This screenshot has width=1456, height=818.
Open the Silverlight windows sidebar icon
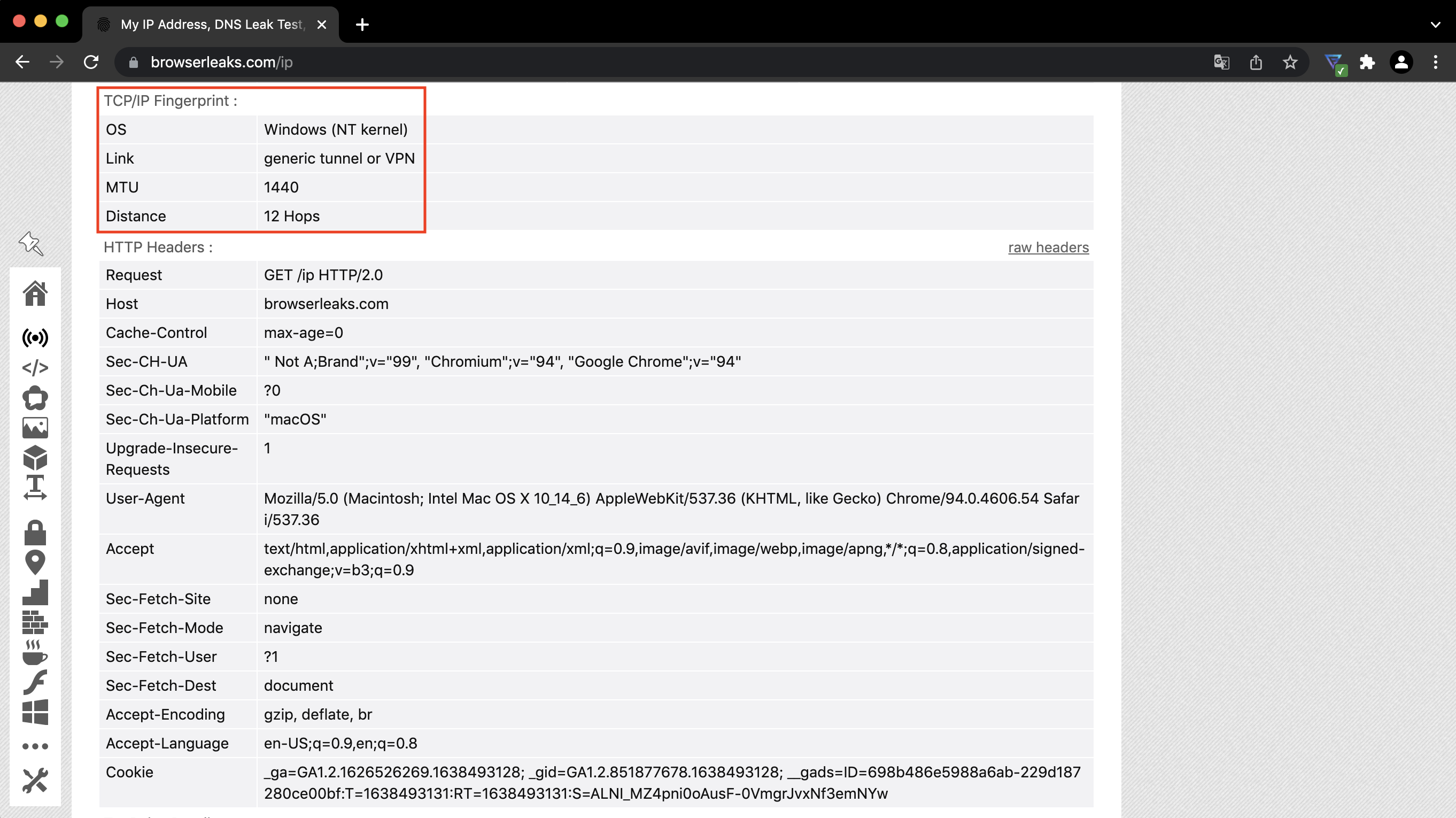(x=35, y=712)
